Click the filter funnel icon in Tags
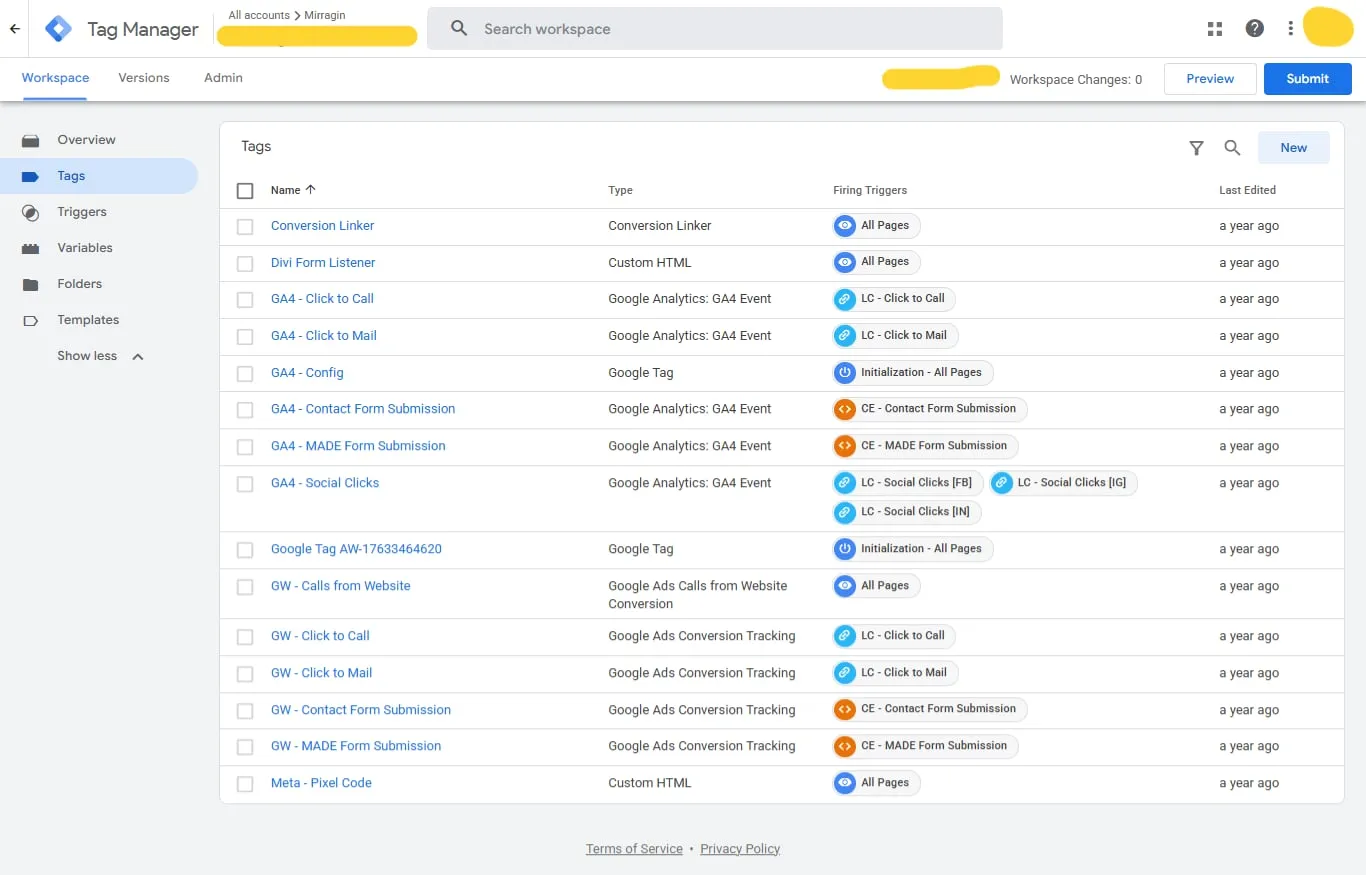This screenshot has width=1366, height=875. tap(1196, 148)
